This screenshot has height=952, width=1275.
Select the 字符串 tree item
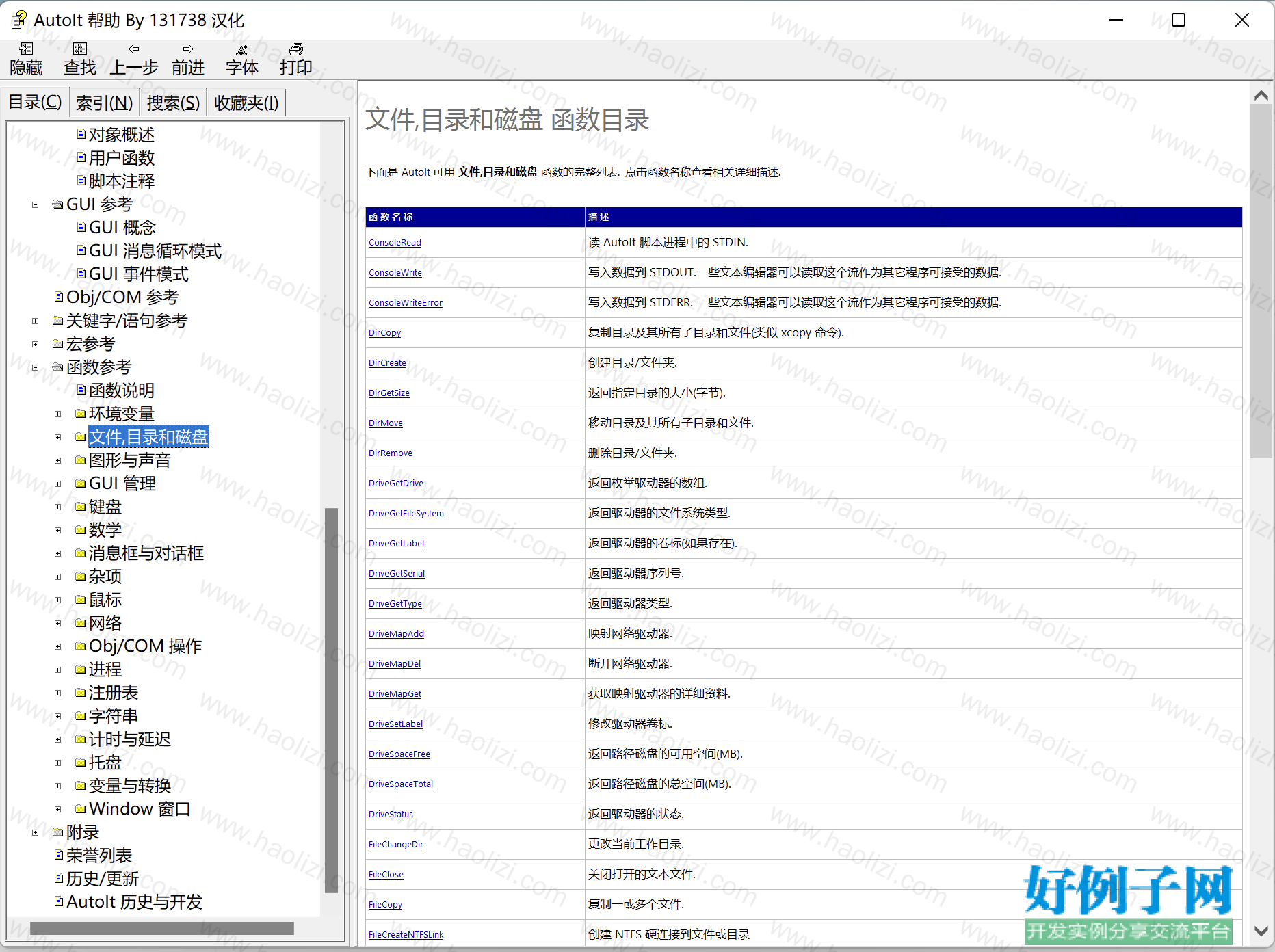point(114,716)
